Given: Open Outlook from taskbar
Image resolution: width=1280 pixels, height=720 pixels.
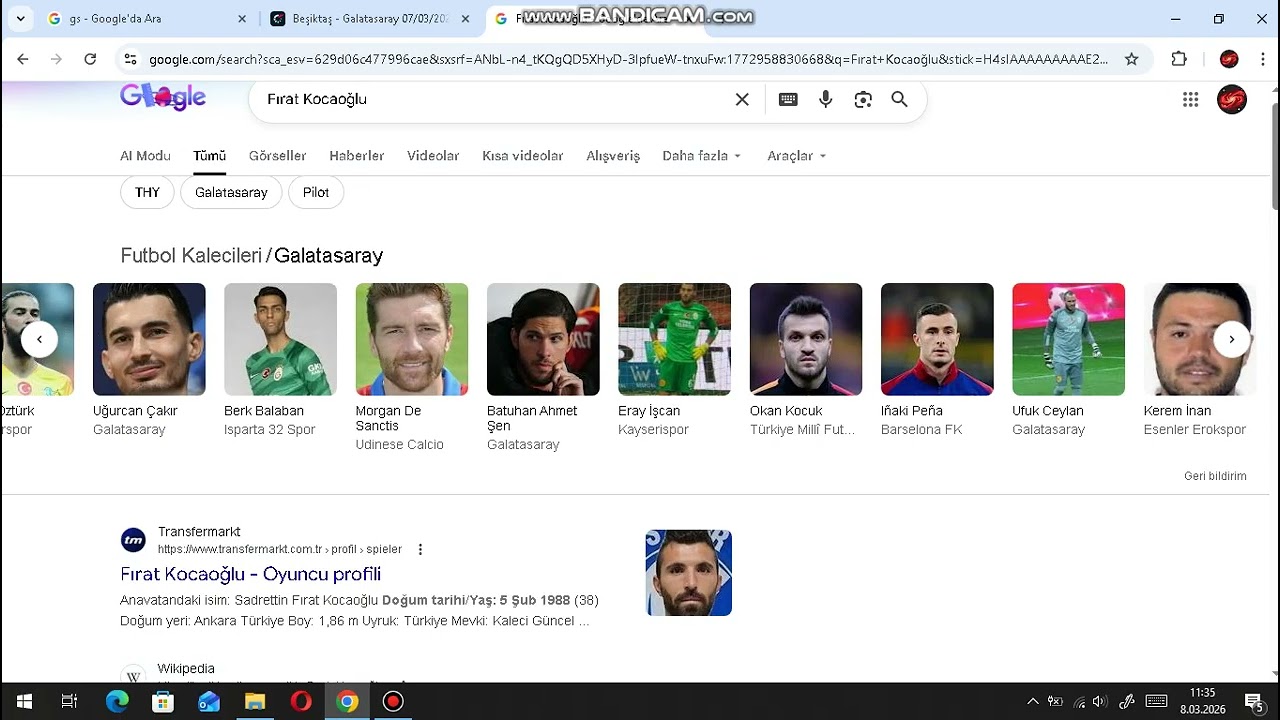Looking at the screenshot, I should (209, 701).
